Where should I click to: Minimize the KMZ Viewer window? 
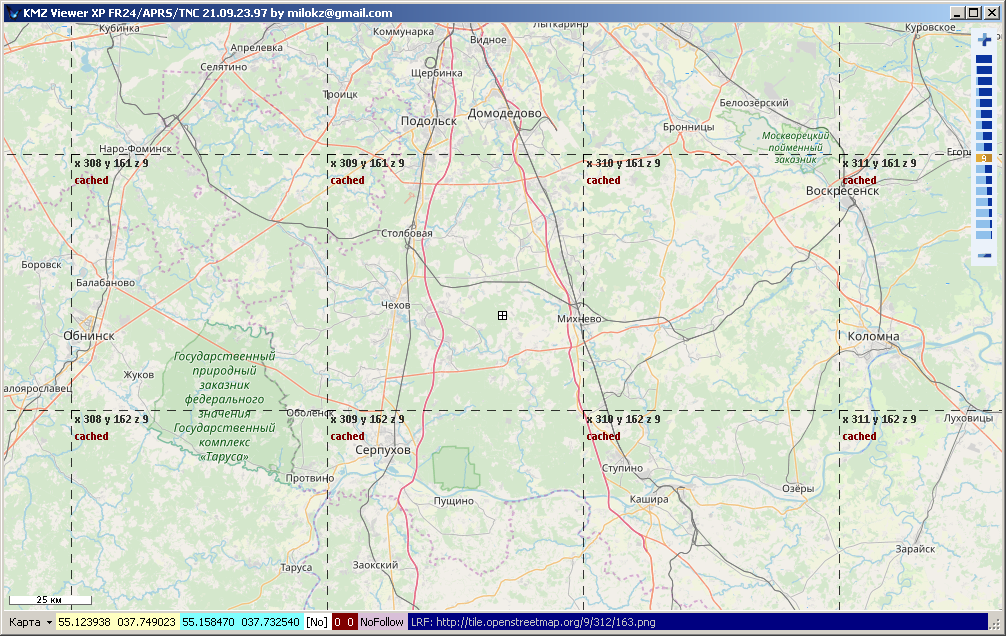(x=957, y=13)
